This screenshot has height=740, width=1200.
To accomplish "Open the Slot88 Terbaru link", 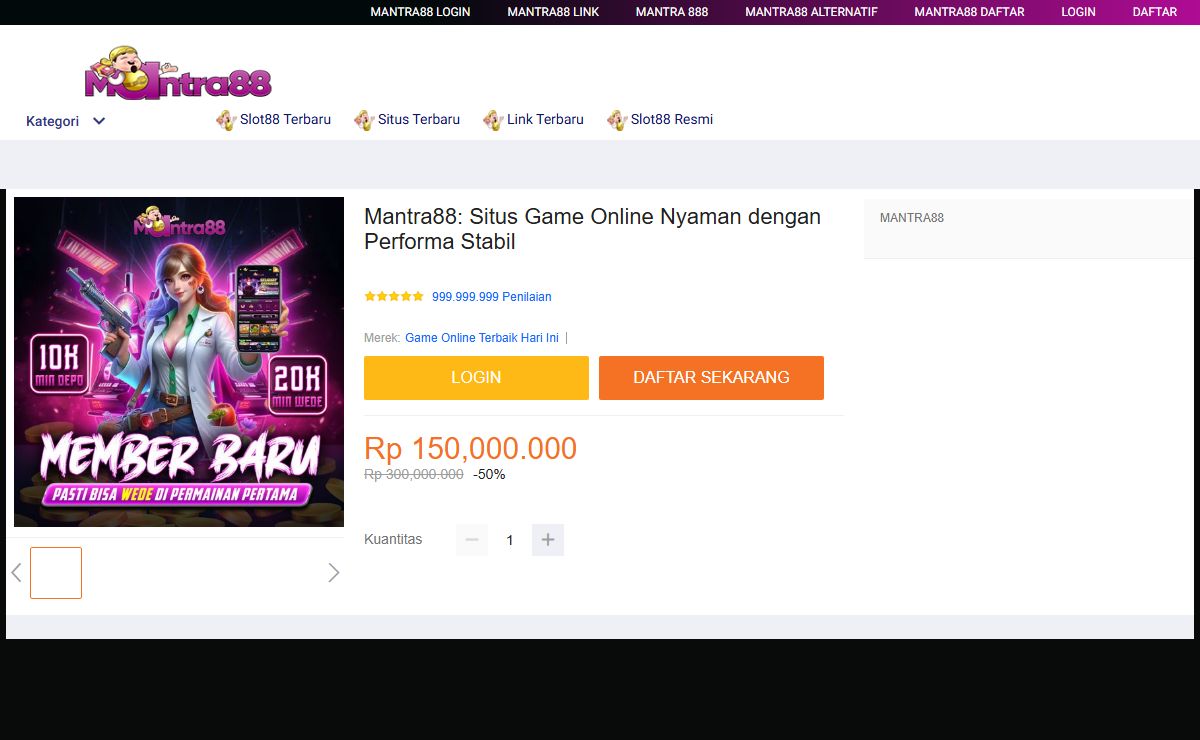I will [x=285, y=119].
